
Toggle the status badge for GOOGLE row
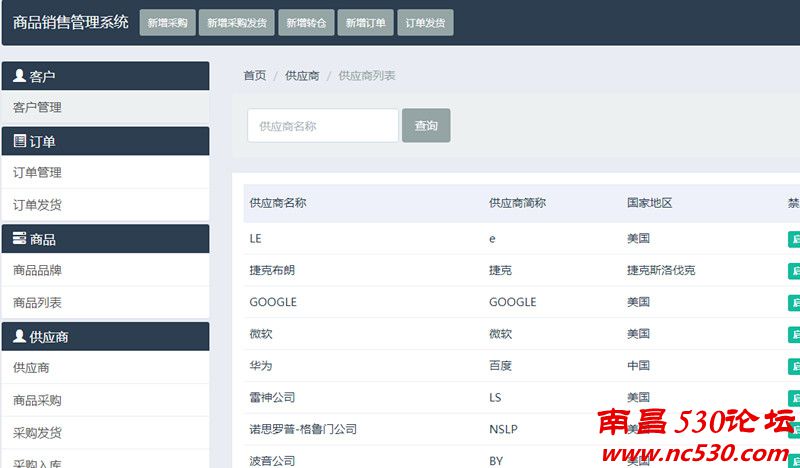pos(794,302)
